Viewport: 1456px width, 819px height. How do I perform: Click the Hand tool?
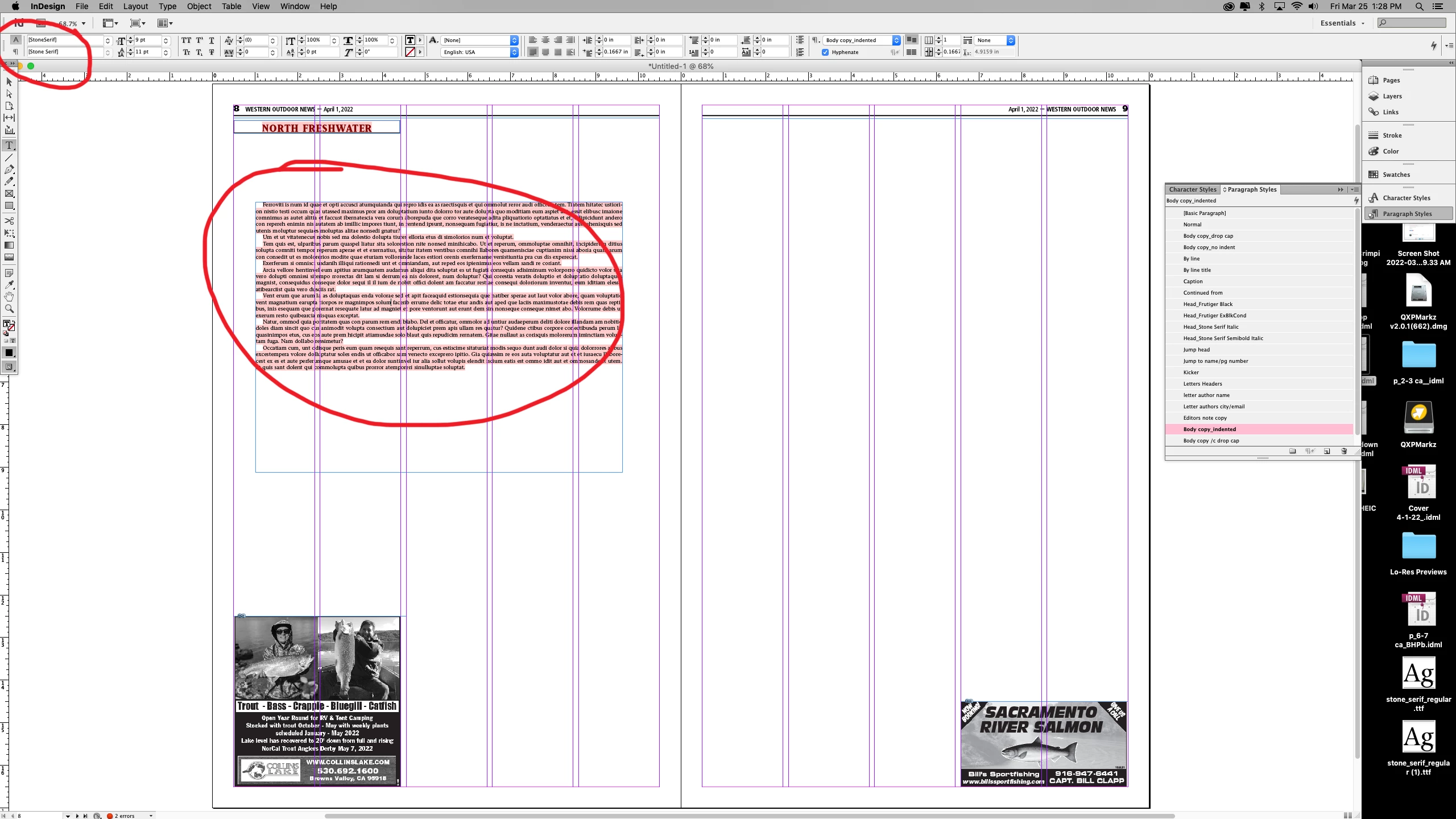pyautogui.click(x=9, y=296)
